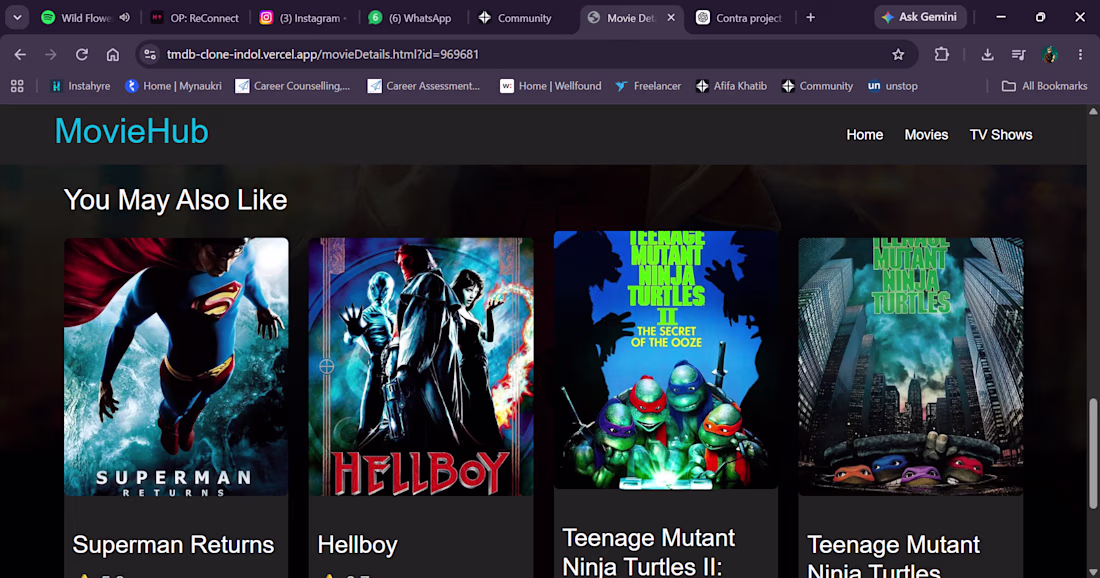Go forward to the next page
This screenshot has width=1100, height=578.
tap(51, 54)
